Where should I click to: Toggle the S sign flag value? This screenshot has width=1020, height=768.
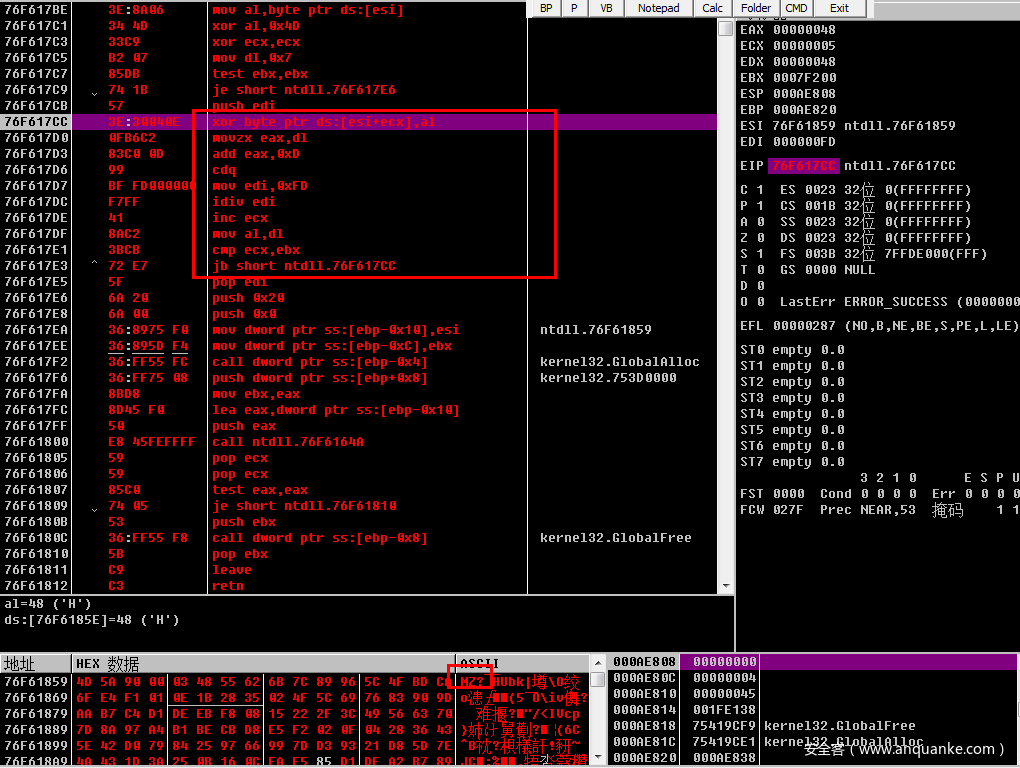click(758, 254)
